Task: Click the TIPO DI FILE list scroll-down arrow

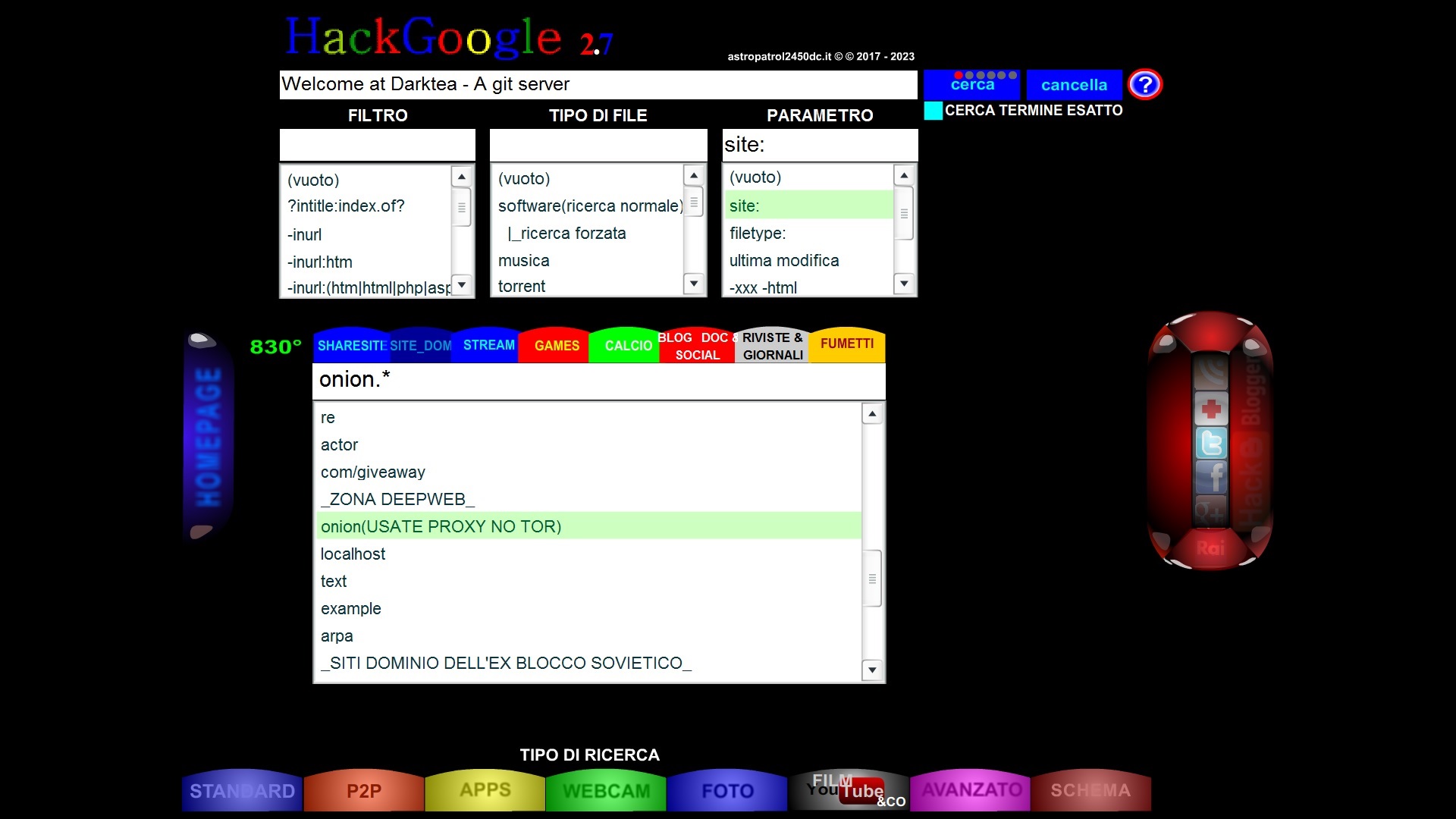Action: point(693,284)
